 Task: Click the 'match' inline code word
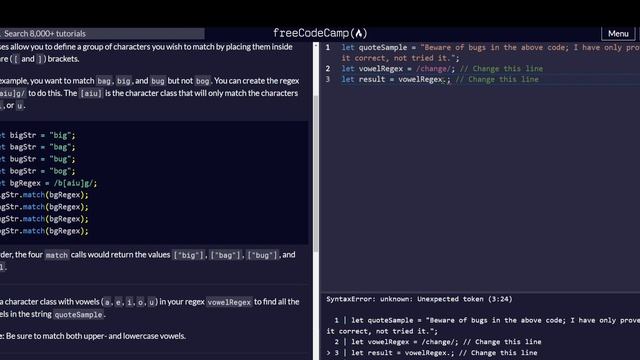pos(57,255)
